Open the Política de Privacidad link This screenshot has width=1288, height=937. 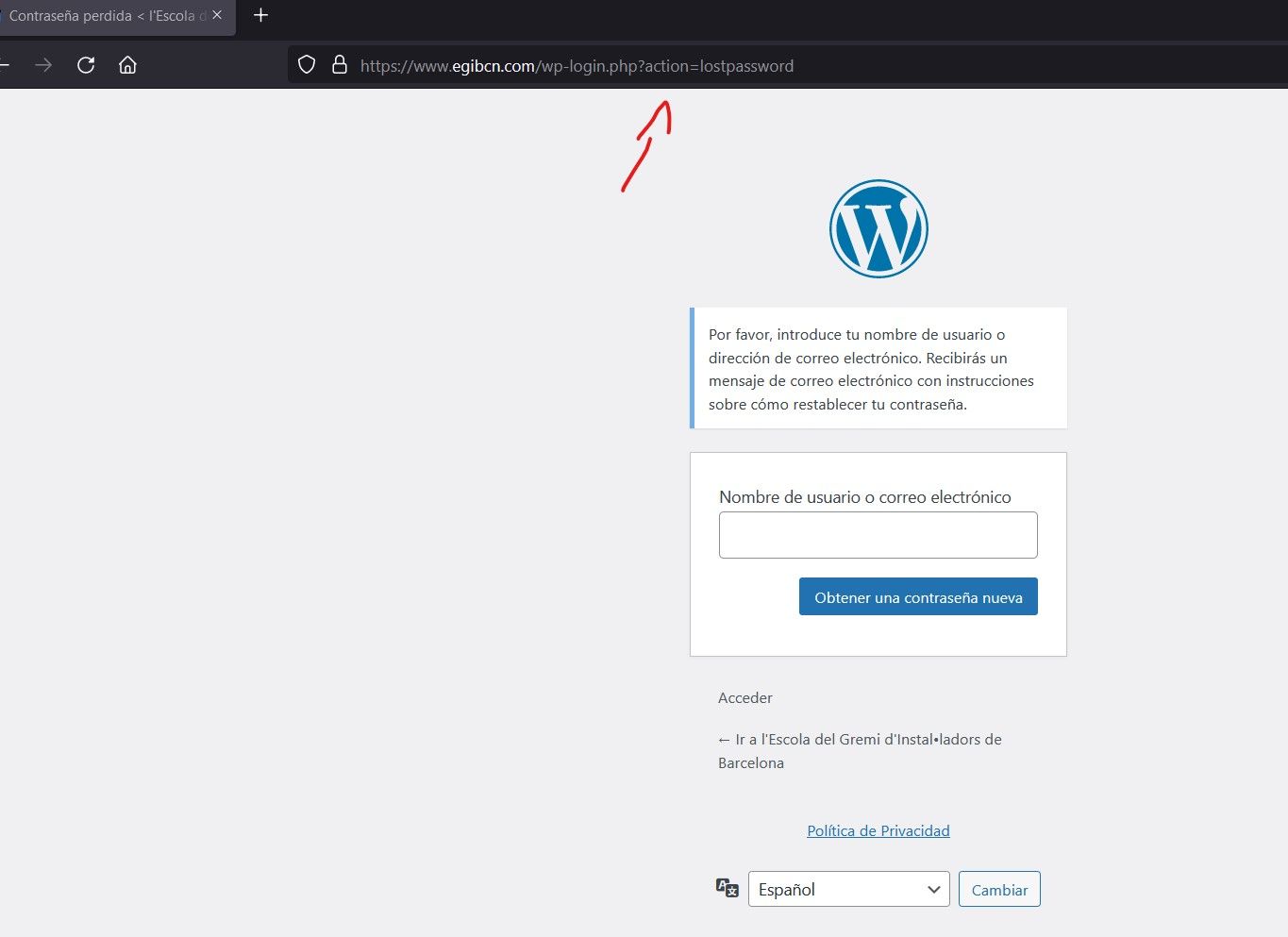pos(878,831)
